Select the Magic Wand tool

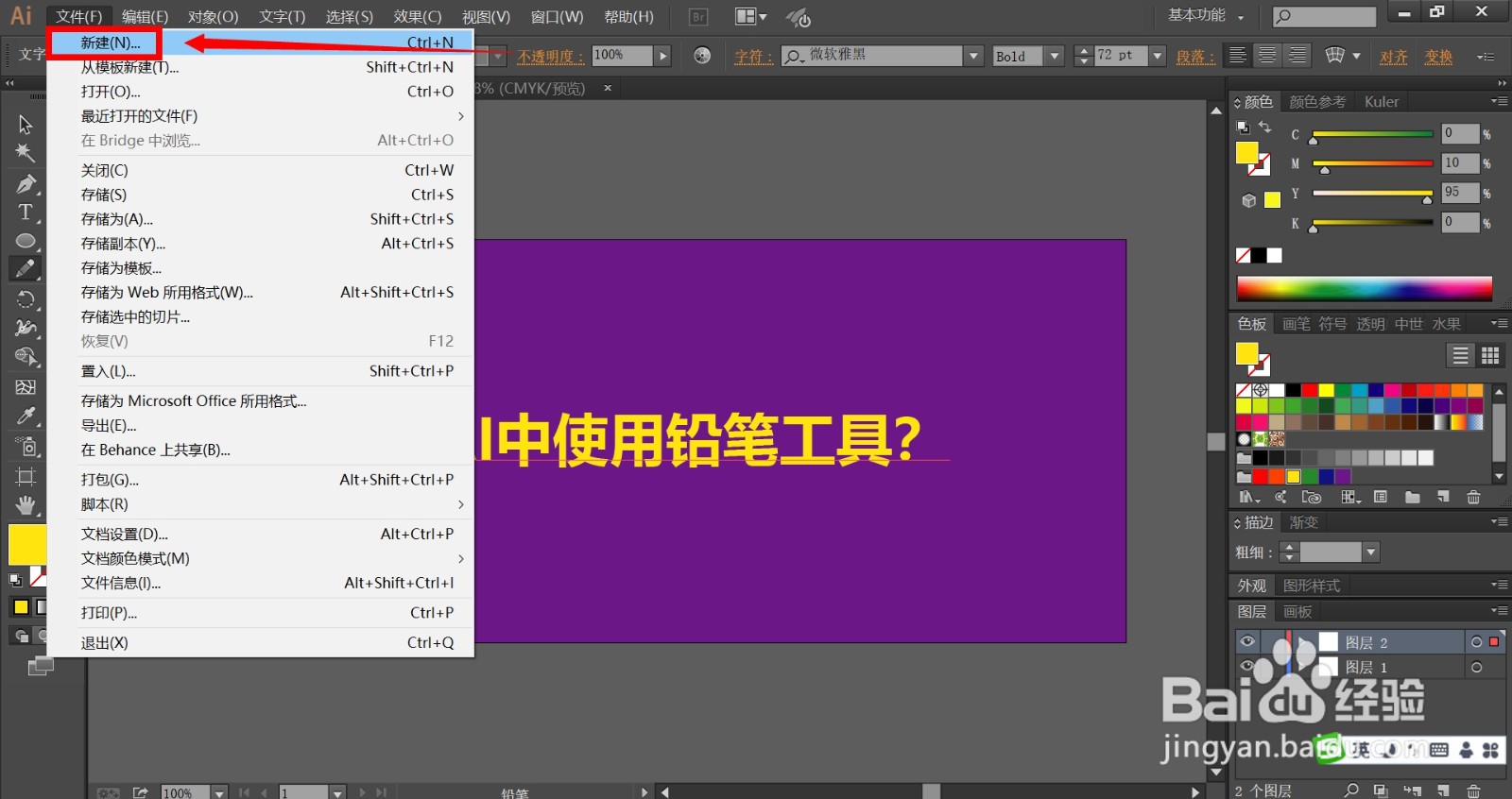click(x=26, y=153)
